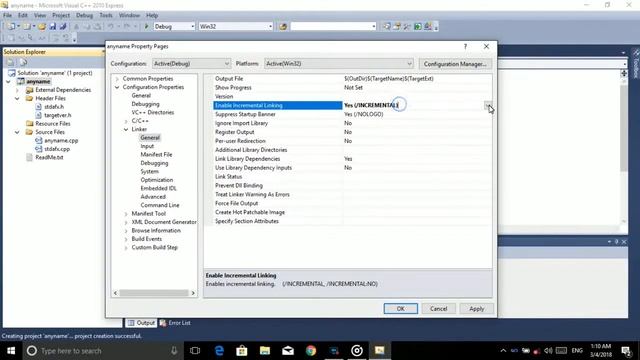Screen dimensions: 640x360
Task: Click the volume icon in the system tray
Action: pyautogui.click(x=548, y=351)
